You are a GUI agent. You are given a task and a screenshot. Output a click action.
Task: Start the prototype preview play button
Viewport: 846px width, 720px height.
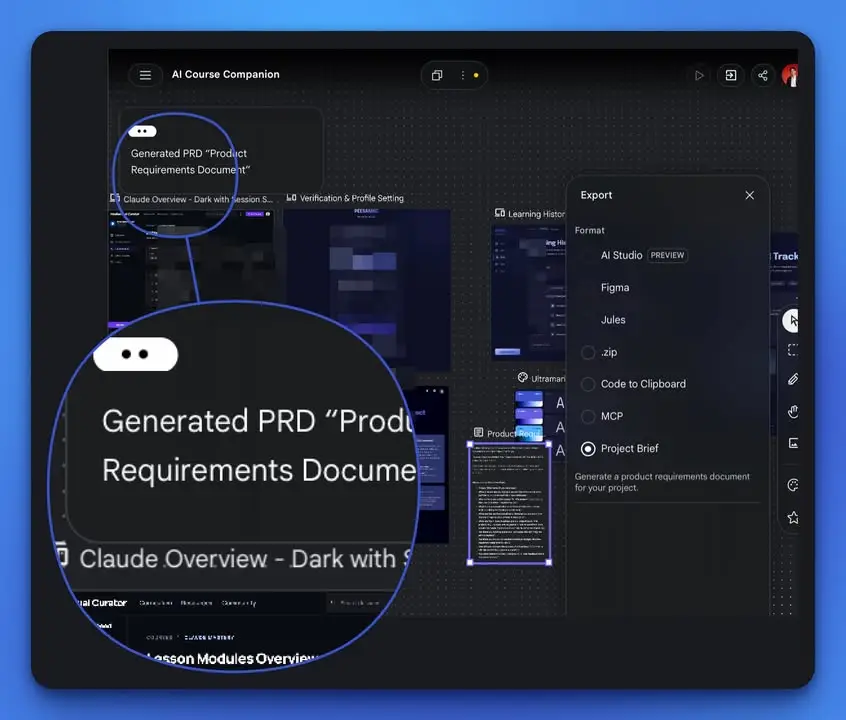tap(699, 76)
